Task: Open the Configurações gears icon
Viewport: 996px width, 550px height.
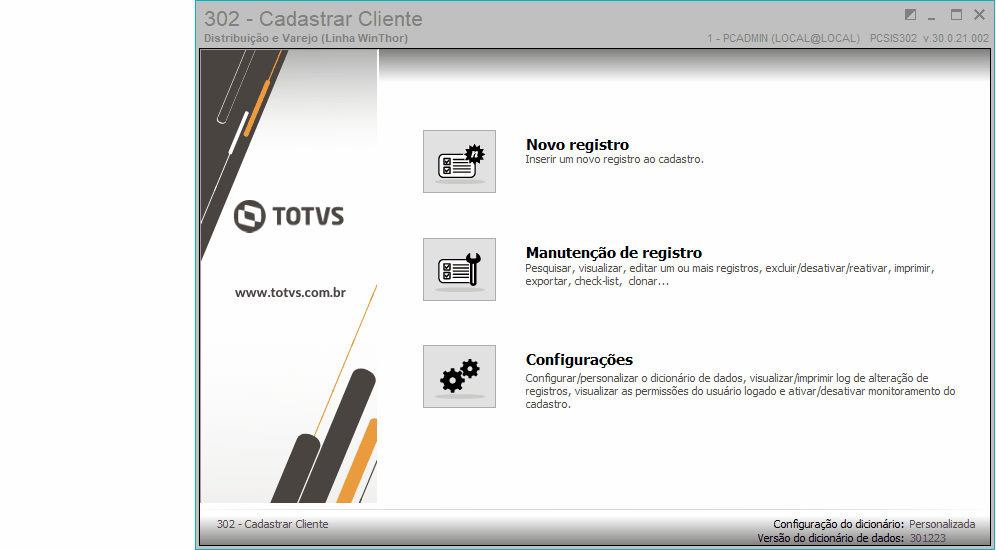Action: pos(459,377)
